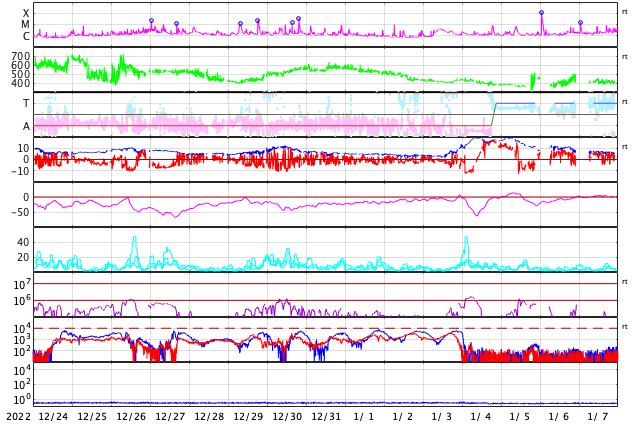Click the 1/ 7 date label
This screenshot has height=424, width=634.
tap(598, 416)
